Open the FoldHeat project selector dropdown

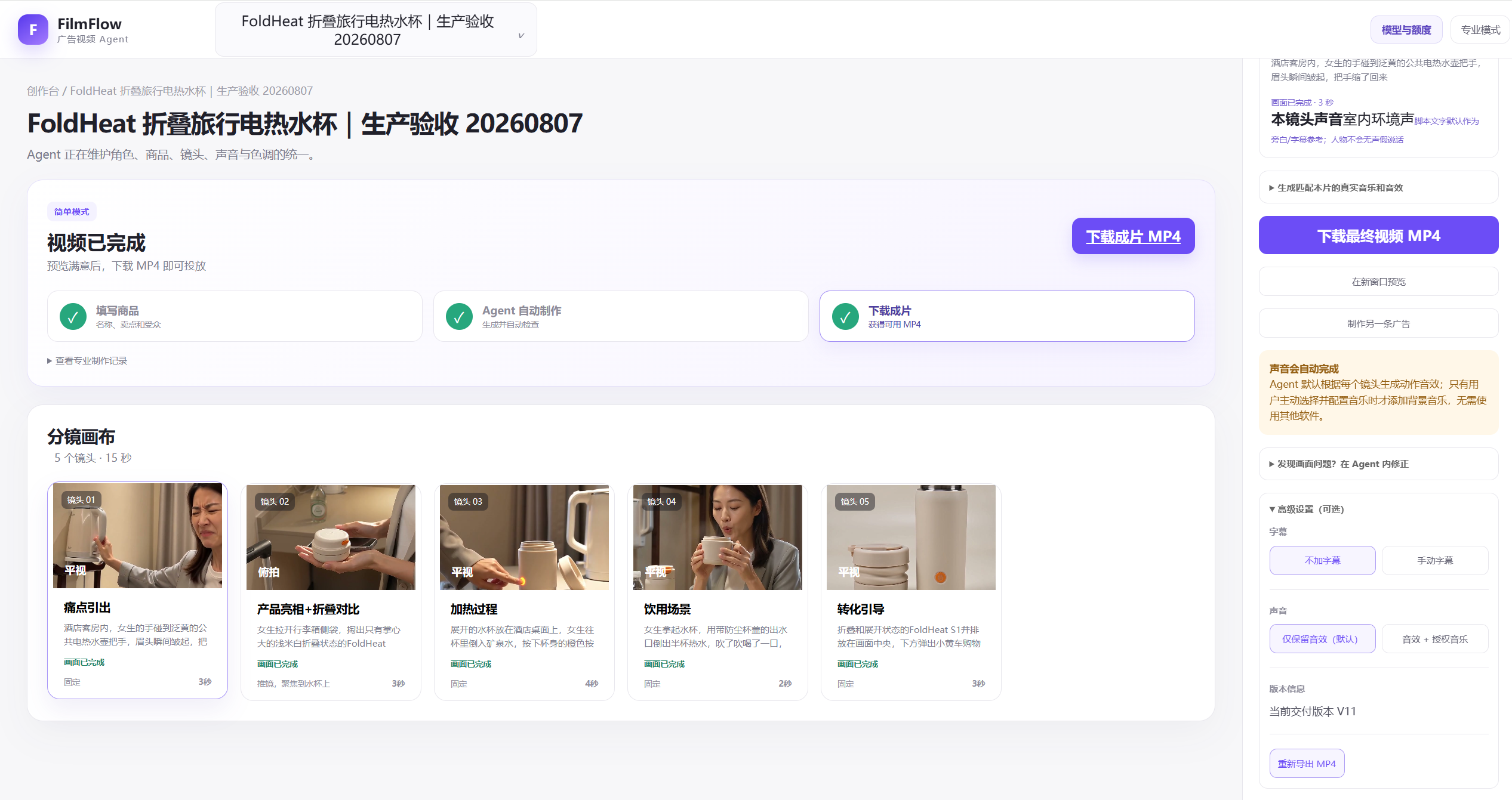pos(375,30)
